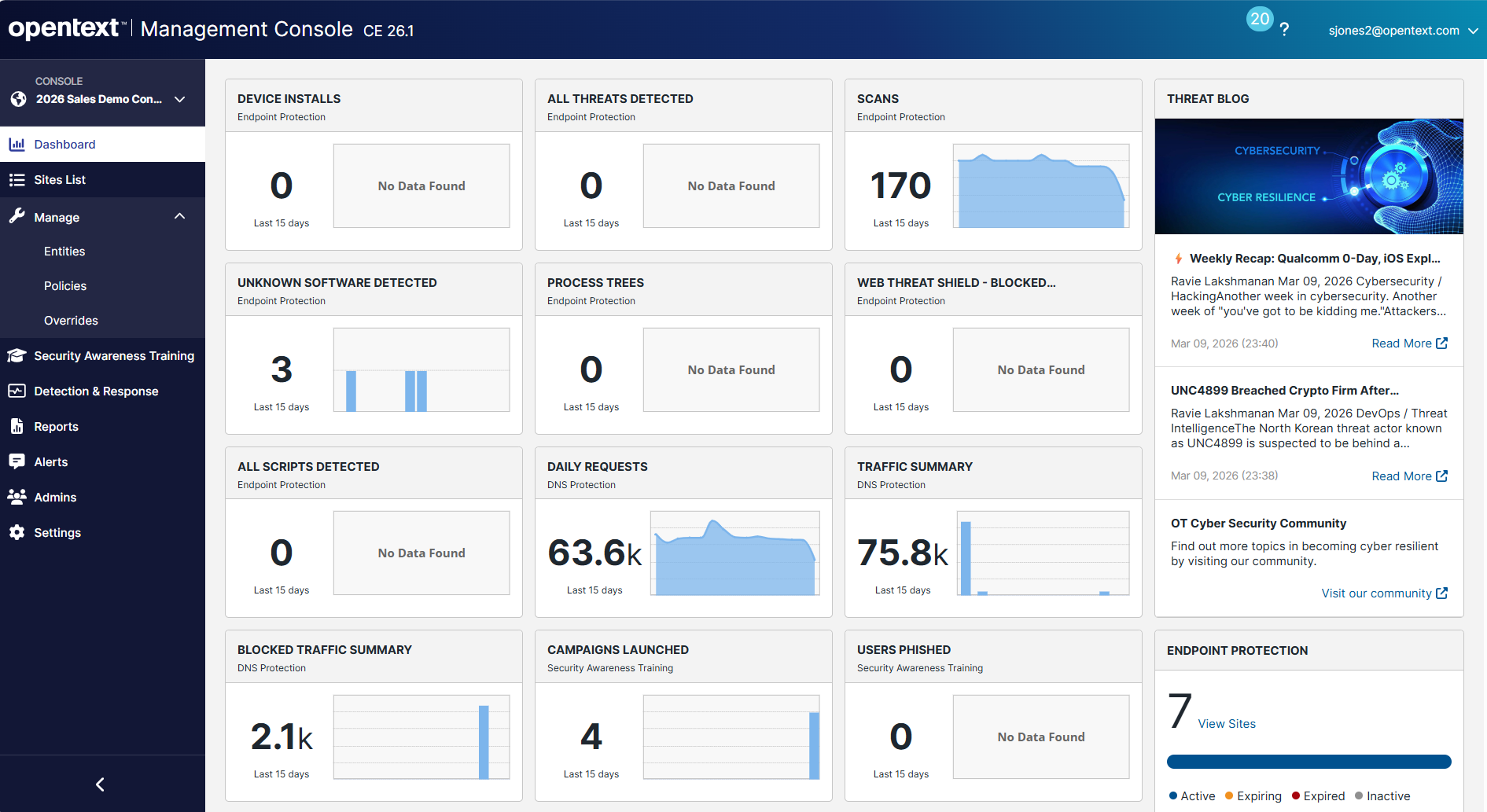Click the notifications badge showing 20
The image size is (1487, 812).
pos(1259,19)
